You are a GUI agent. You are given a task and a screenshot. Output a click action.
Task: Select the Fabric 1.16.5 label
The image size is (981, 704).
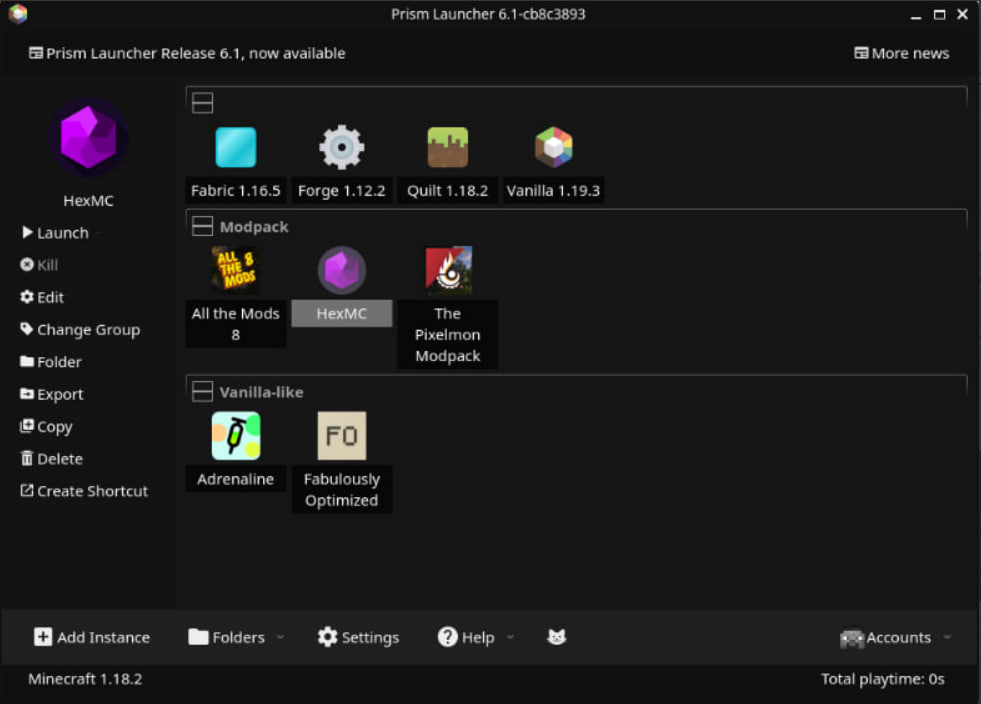(x=236, y=190)
